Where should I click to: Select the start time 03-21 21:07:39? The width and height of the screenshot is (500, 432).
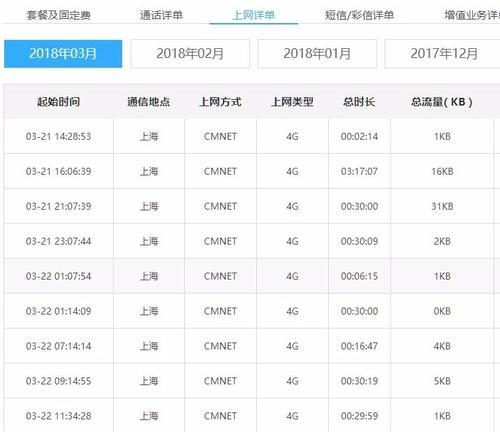tap(58, 206)
